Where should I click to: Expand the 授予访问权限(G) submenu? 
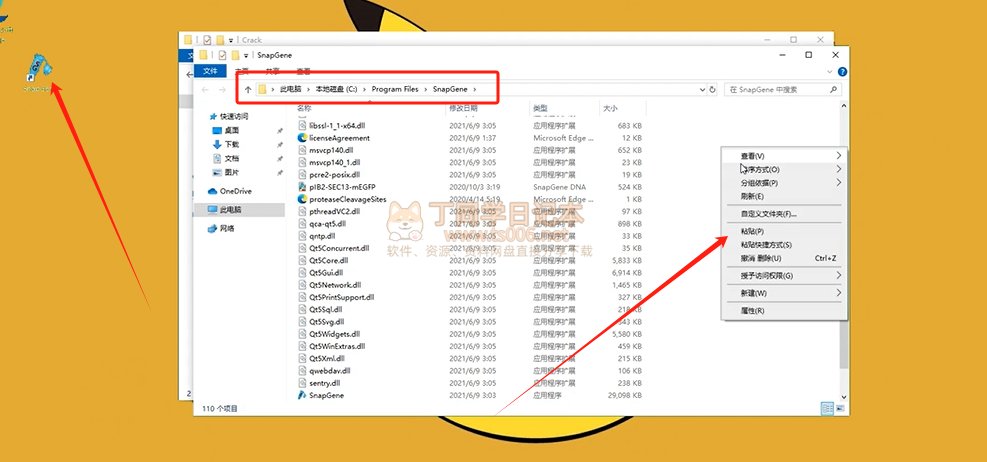(766, 275)
